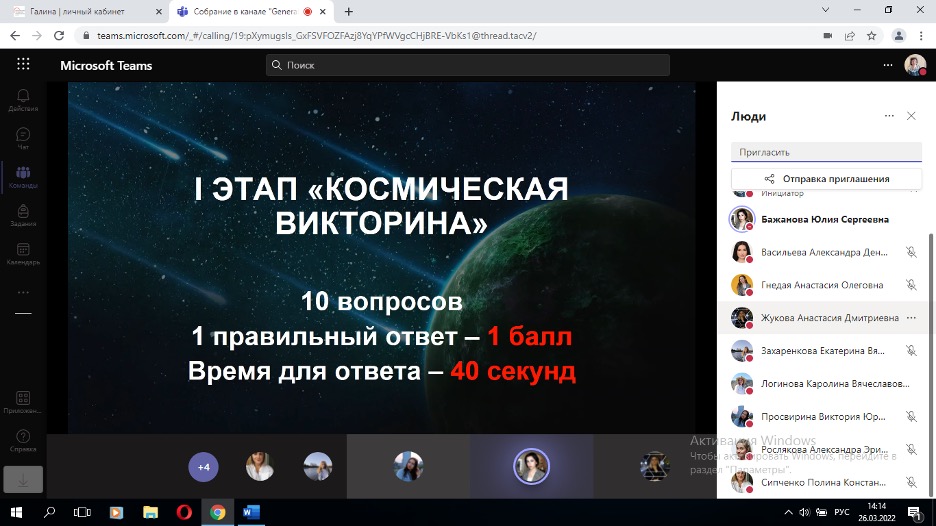Click muted mic icon beside Васильева Александра

pos(910,253)
